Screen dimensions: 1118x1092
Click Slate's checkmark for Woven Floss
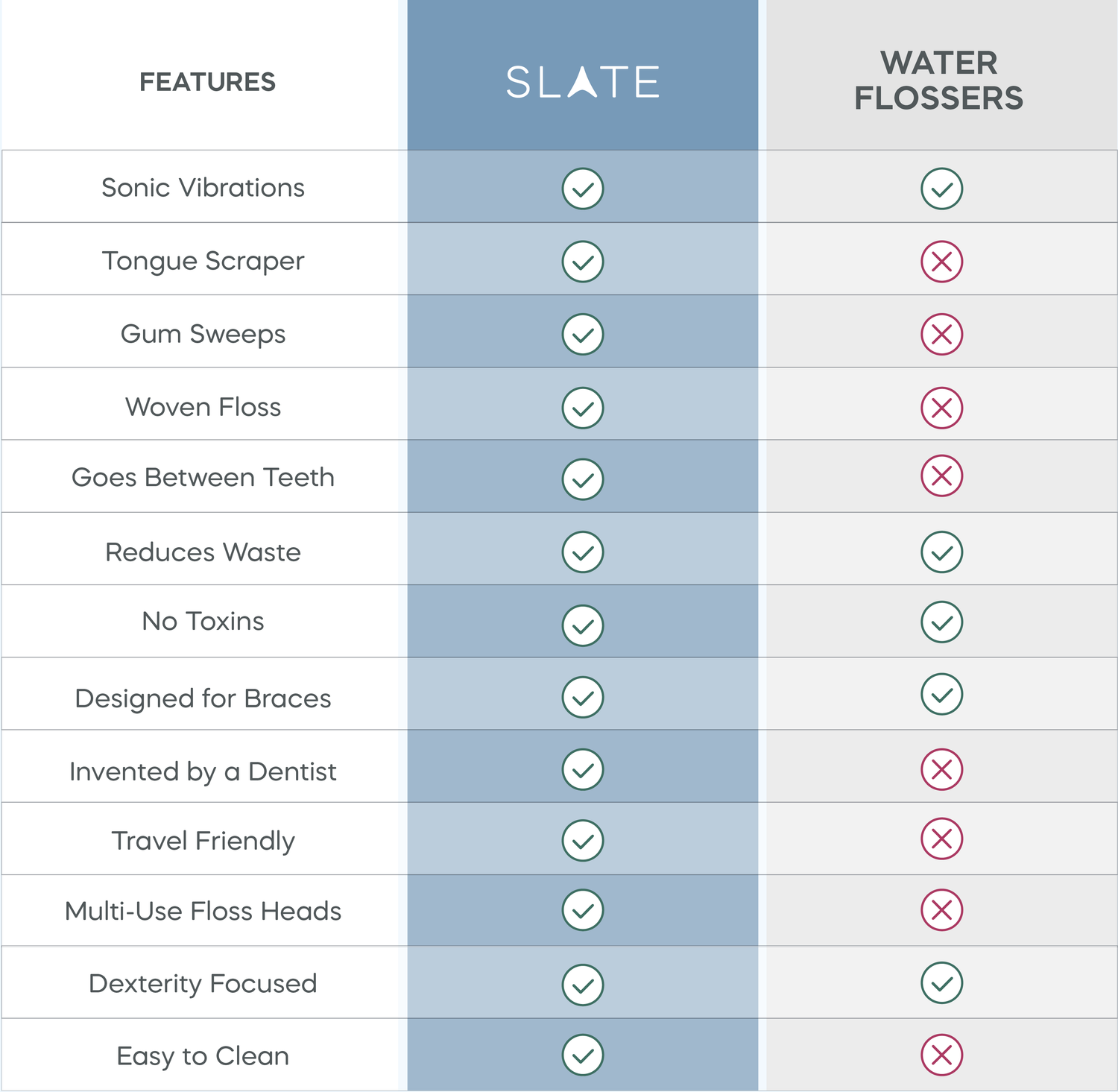tap(583, 408)
